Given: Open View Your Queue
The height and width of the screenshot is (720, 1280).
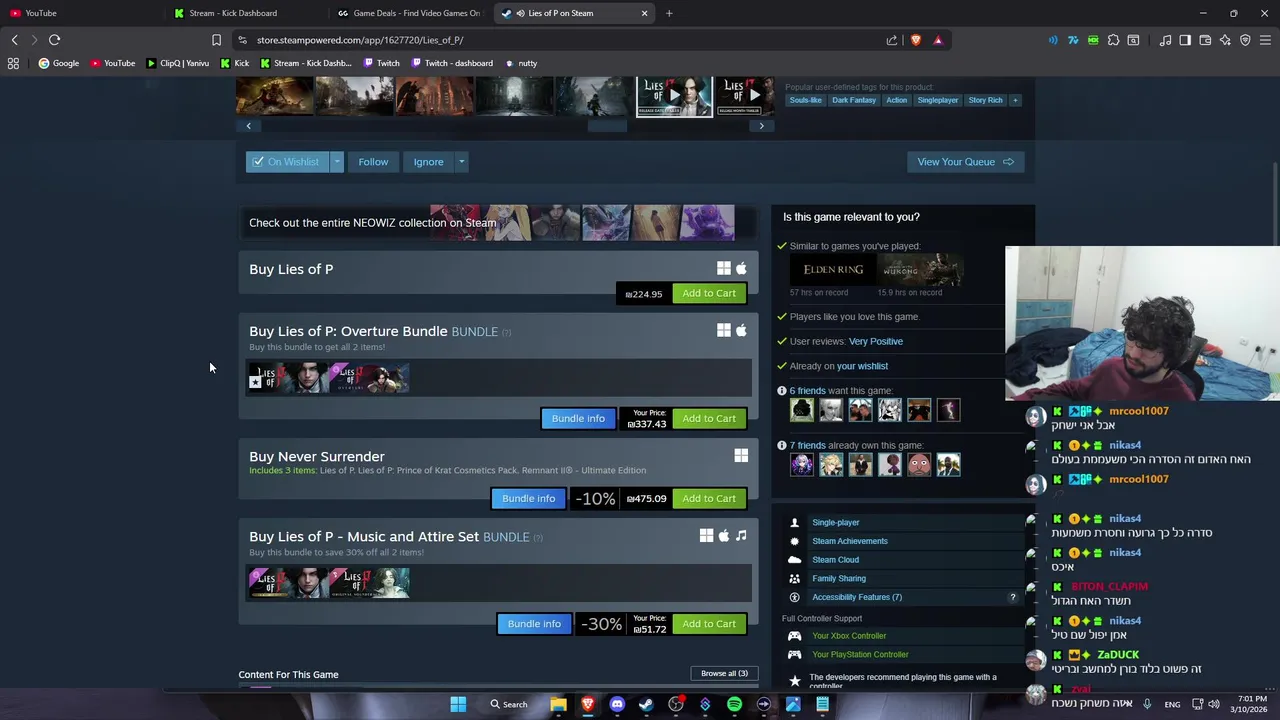Looking at the screenshot, I should (x=965, y=162).
